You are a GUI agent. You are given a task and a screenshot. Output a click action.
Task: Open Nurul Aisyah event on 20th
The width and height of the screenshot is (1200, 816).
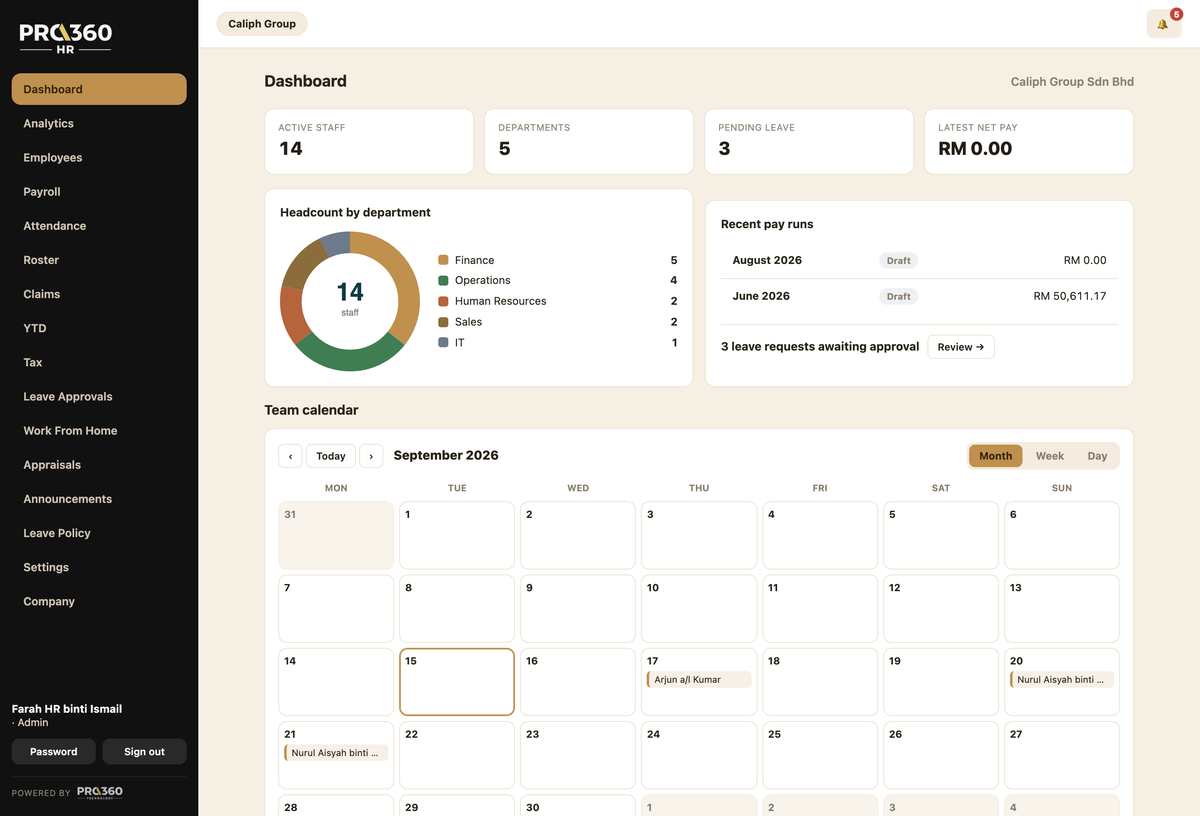1062,679
